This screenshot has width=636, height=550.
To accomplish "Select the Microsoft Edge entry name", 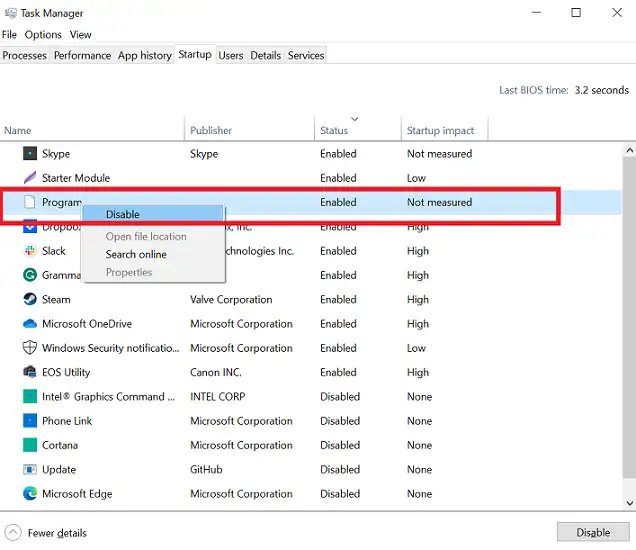I will (77, 494).
